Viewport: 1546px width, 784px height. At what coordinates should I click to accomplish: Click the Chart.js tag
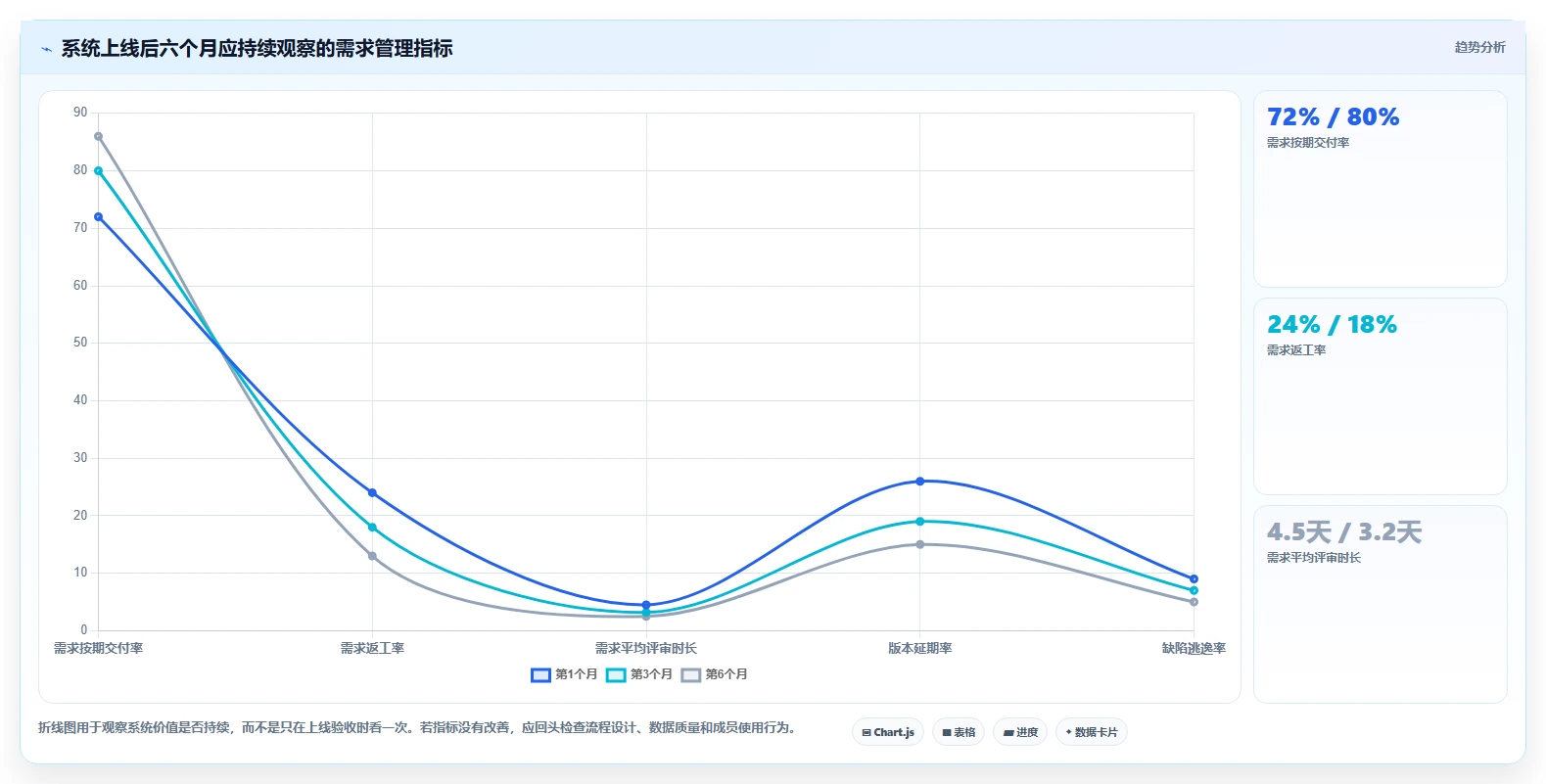(888, 732)
